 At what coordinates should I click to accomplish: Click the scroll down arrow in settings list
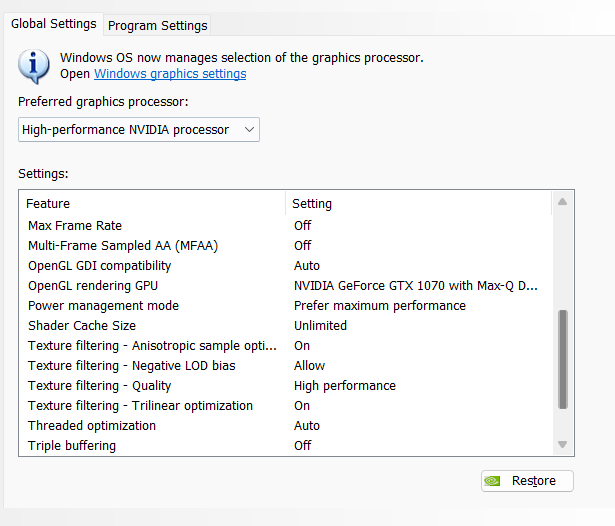click(562, 444)
